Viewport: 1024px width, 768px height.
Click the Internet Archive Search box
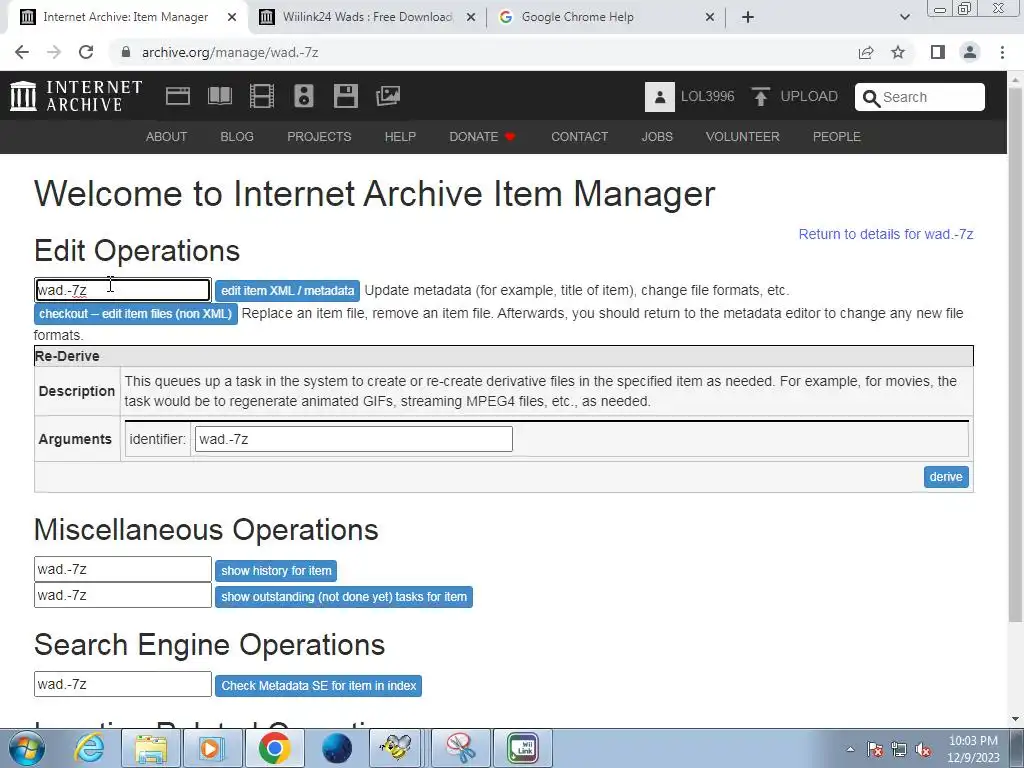point(920,97)
